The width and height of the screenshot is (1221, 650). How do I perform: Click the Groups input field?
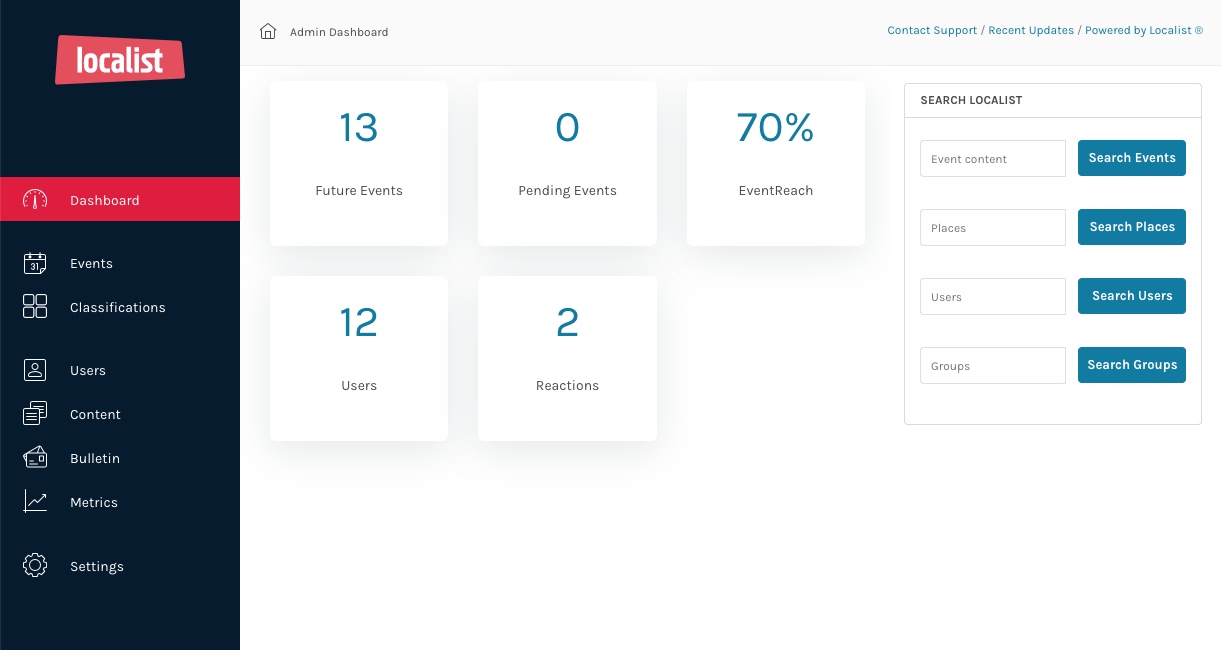992,365
